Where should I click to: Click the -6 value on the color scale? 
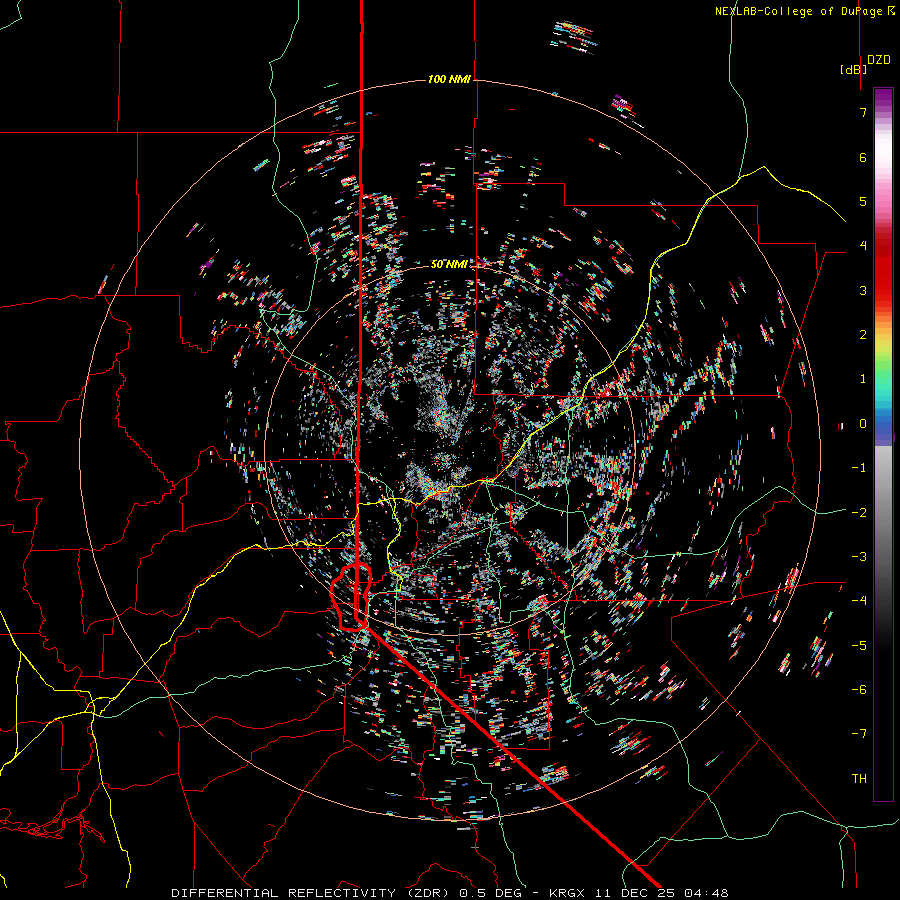click(859, 690)
